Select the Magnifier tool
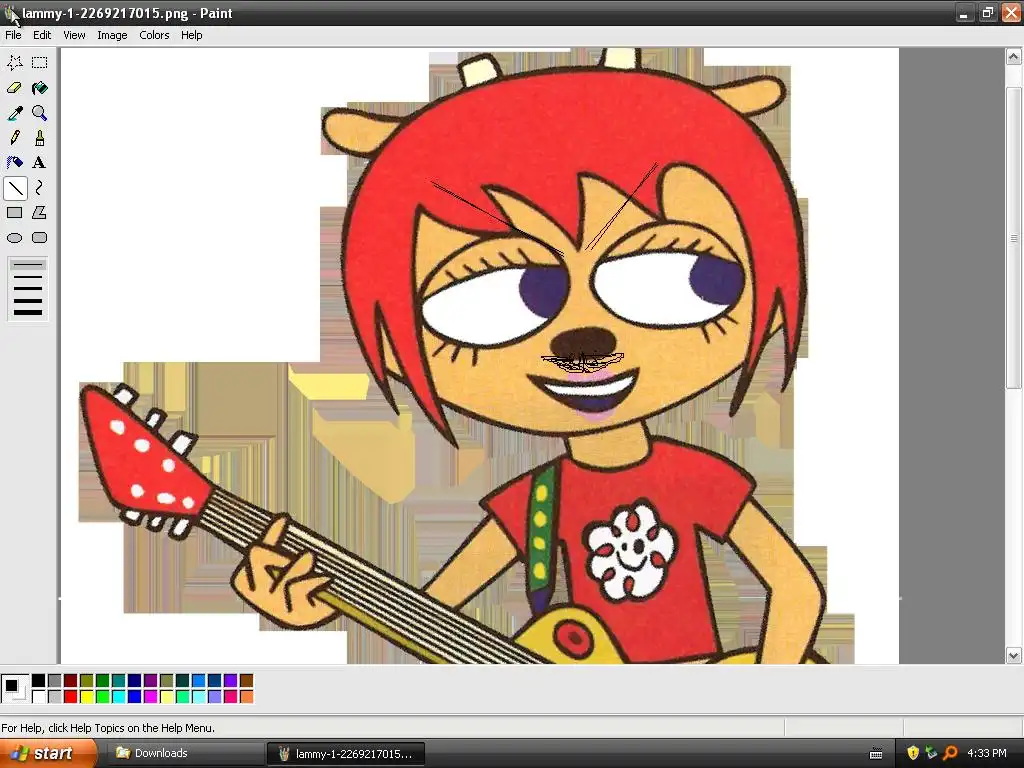Image resolution: width=1024 pixels, height=768 pixels. 39,113
